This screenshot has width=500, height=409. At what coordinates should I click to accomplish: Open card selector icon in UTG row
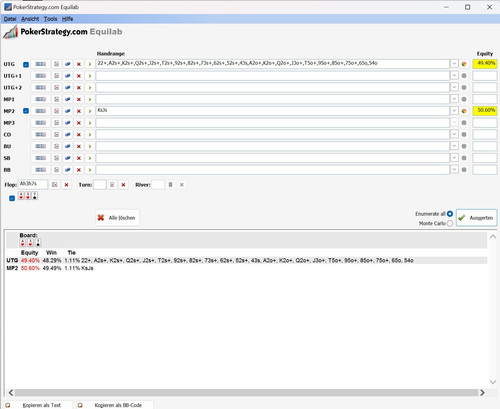57,64
